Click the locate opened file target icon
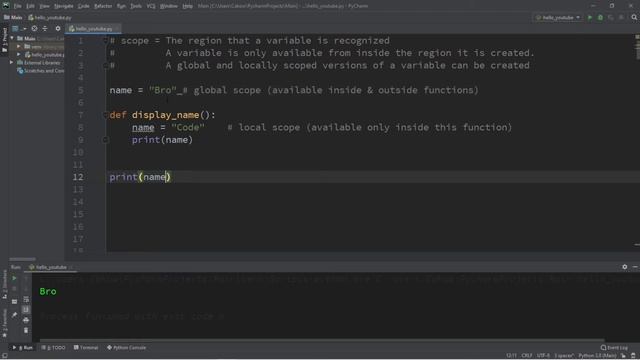This screenshot has width=640, height=360. pos(34,29)
